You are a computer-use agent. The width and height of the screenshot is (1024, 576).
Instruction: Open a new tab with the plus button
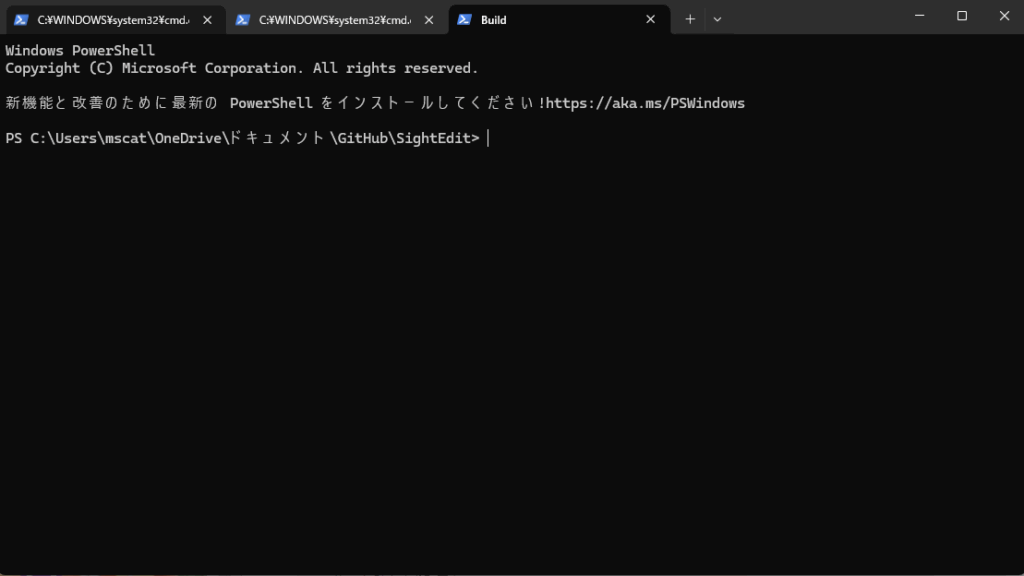click(x=690, y=19)
